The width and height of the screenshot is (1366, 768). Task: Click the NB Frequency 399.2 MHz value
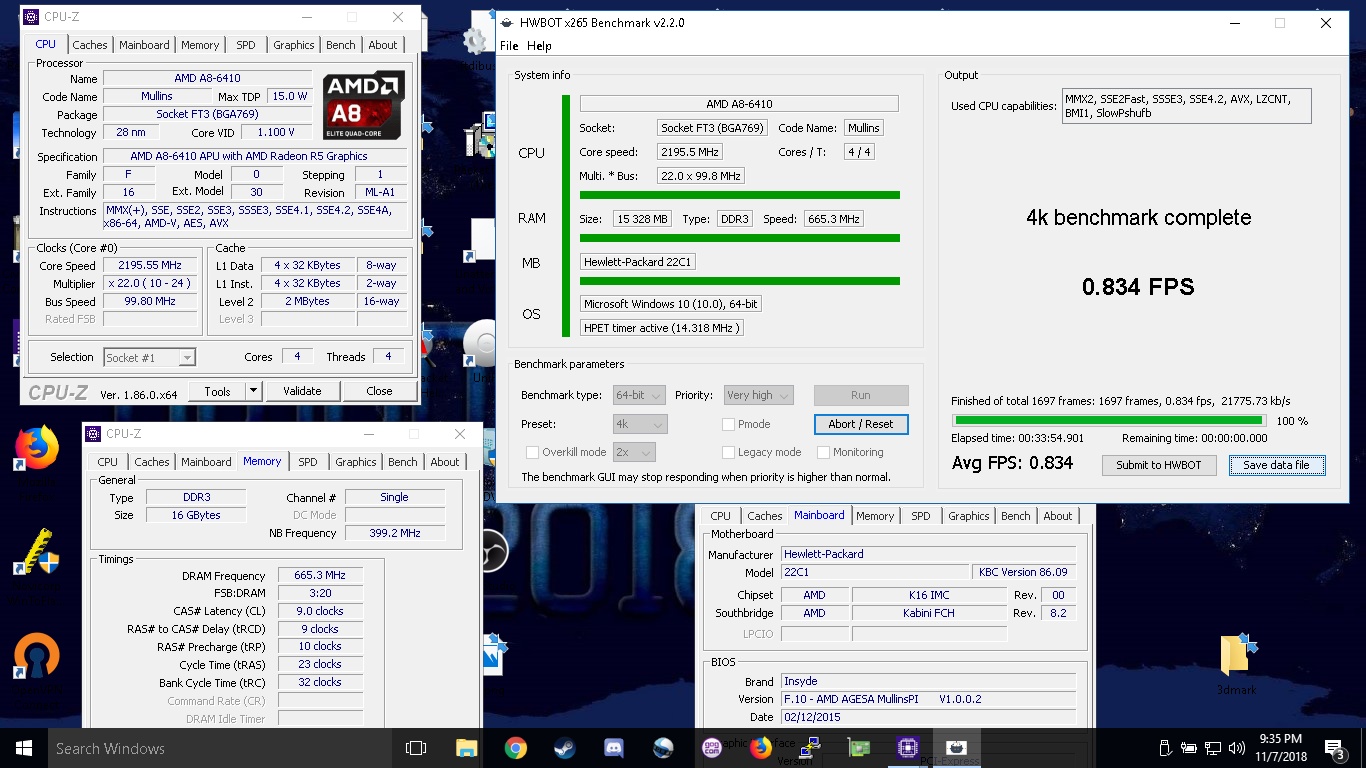395,533
